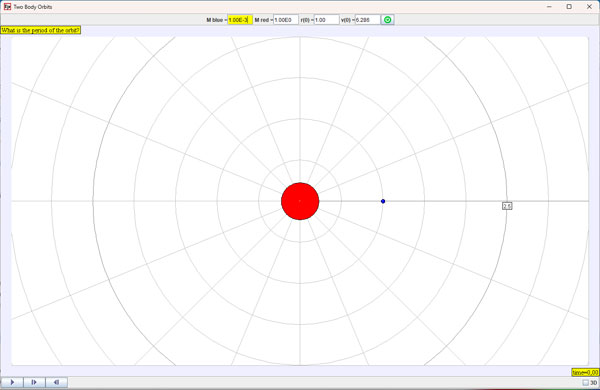Pick the small blue orbiting body
The width and height of the screenshot is (600, 390).
pyautogui.click(x=383, y=201)
